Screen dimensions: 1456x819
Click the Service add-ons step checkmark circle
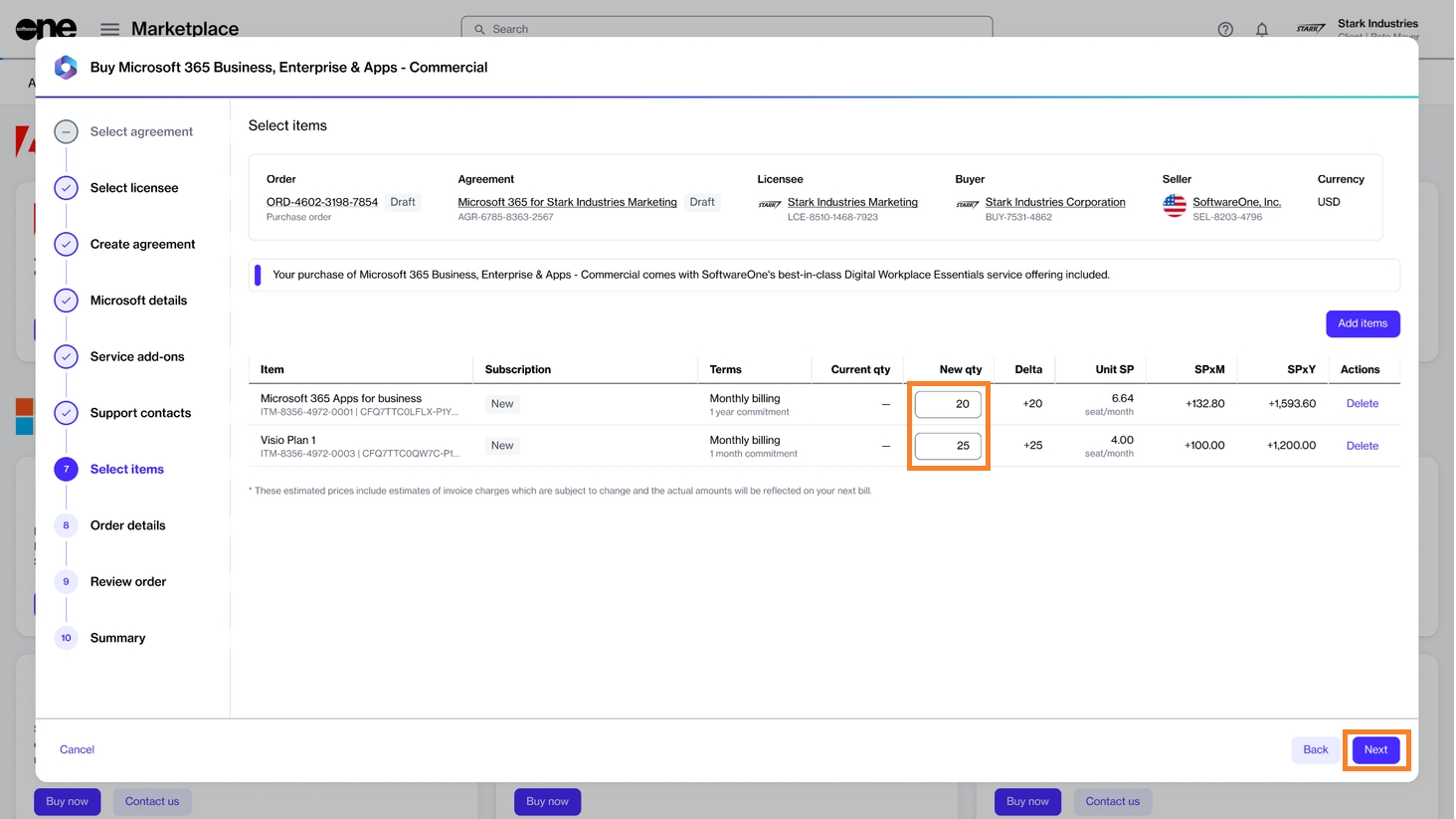click(x=67, y=357)
